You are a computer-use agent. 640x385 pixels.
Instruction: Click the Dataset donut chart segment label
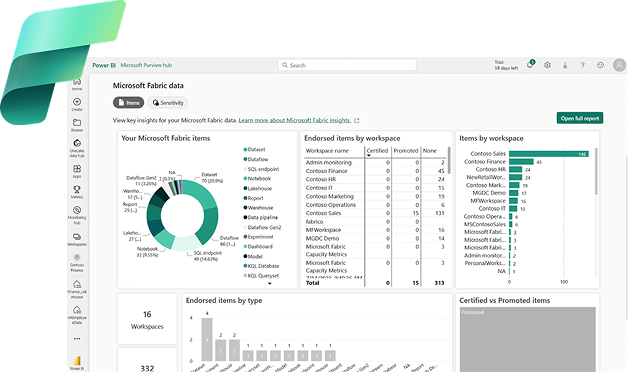pyautogui.click(x=212, y=178)
